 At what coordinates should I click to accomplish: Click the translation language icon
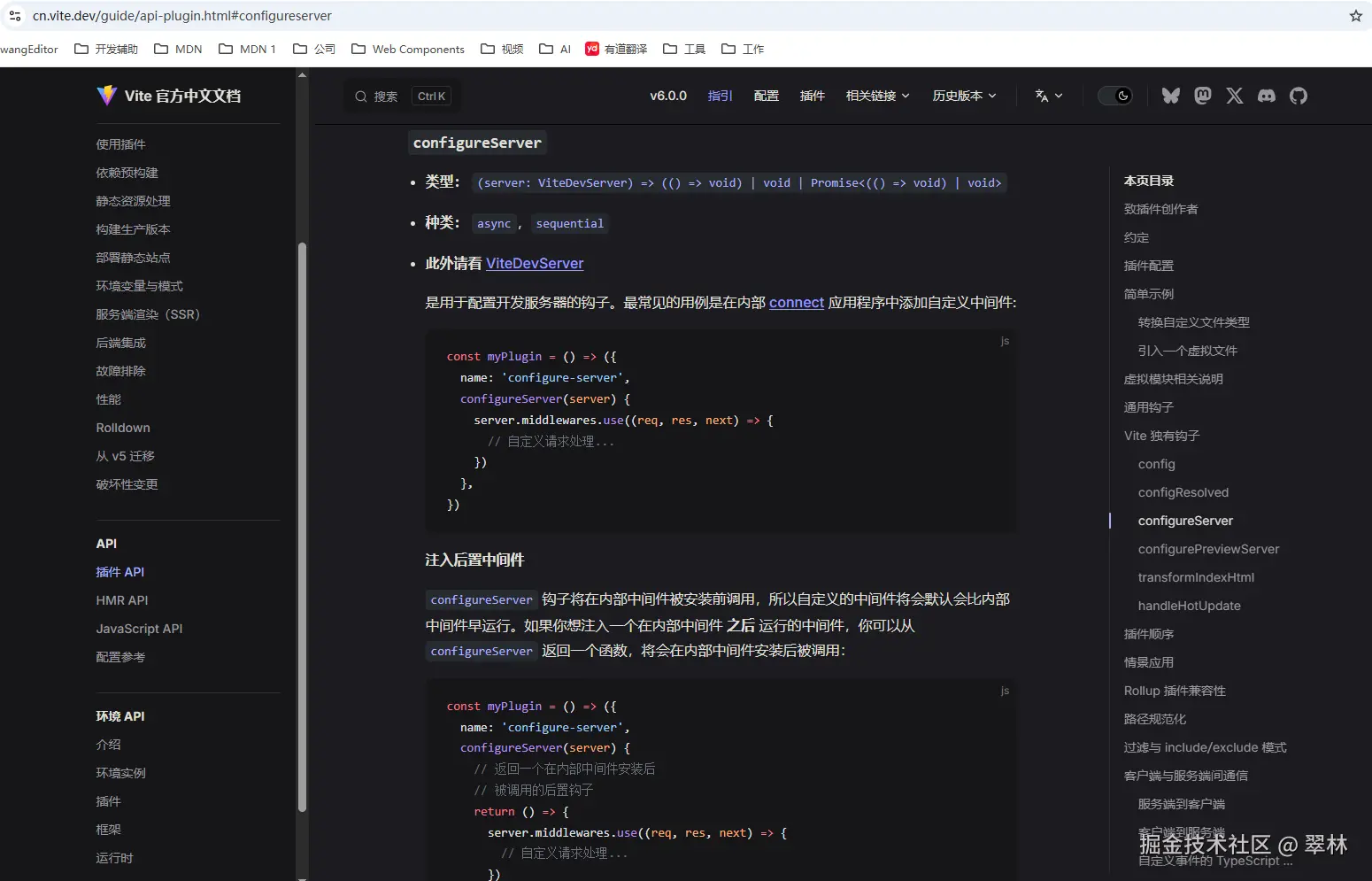1042,96
